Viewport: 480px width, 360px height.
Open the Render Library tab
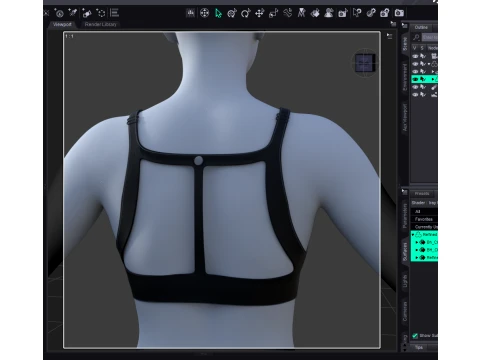click(101, 25)
